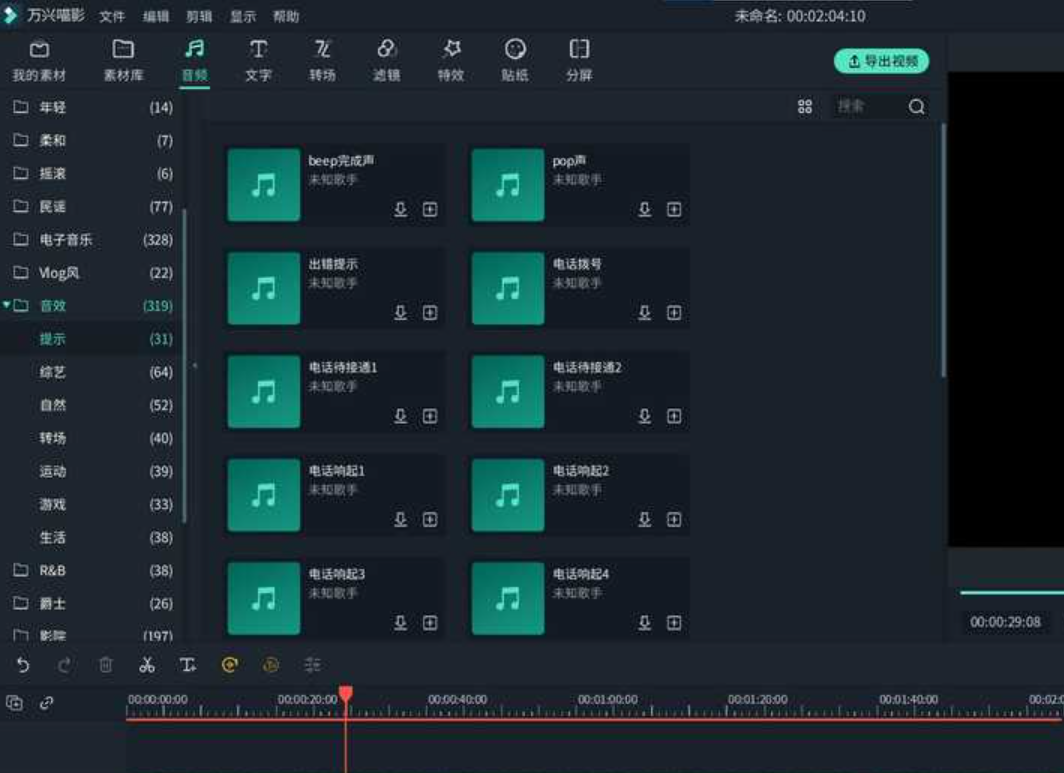The width and height of the screenshot is (1064, 773).
Task: Add 电话待接通2 to the project
Action: (x=674, y=416)
